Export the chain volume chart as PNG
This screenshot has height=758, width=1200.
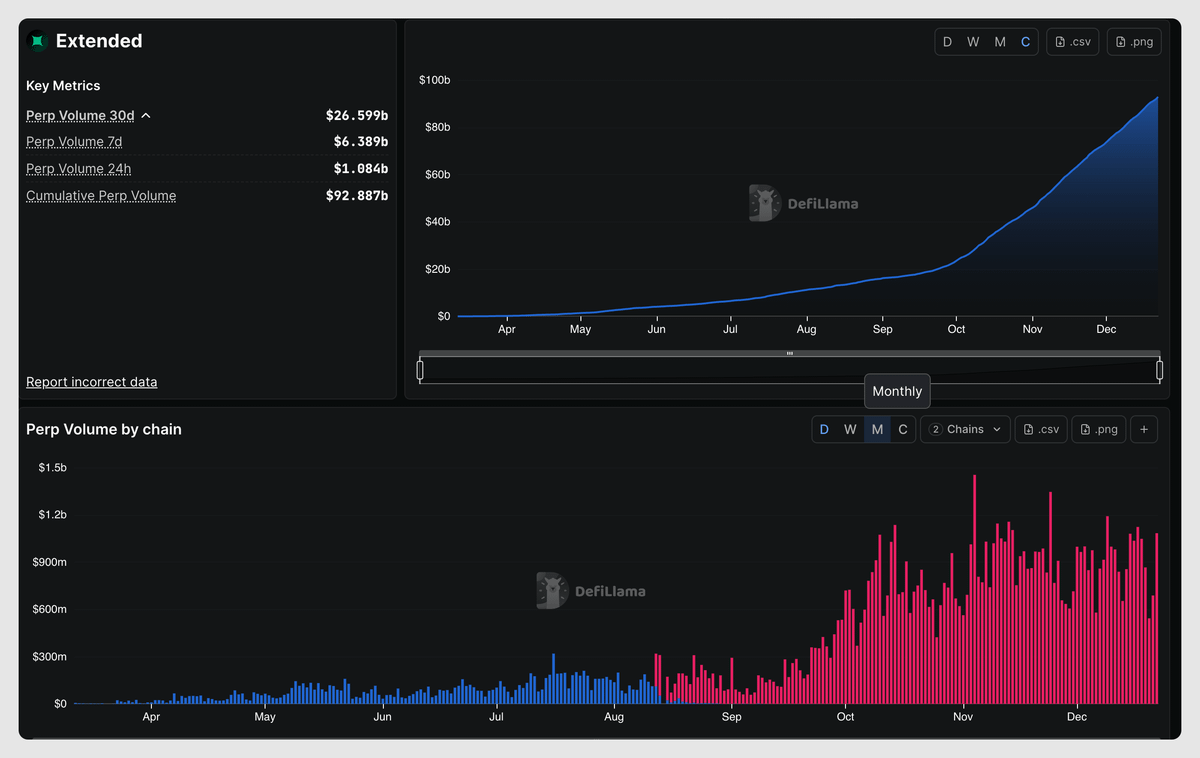point(1098,428)
